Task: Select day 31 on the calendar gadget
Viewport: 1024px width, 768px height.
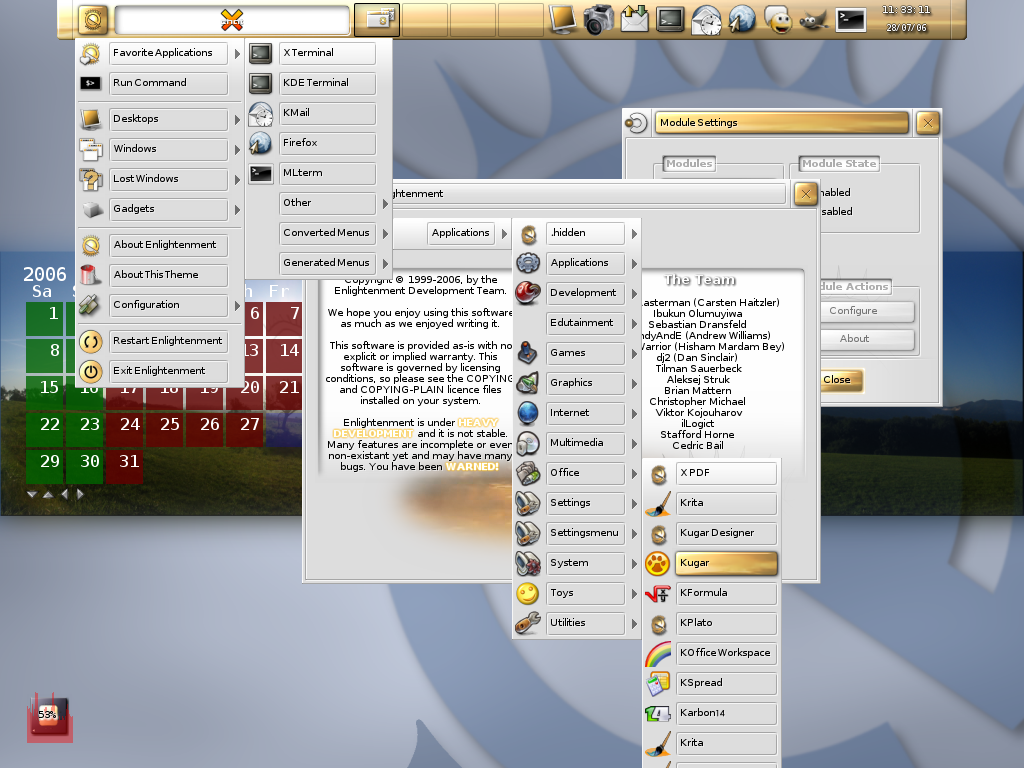Action: pos(129,462)
